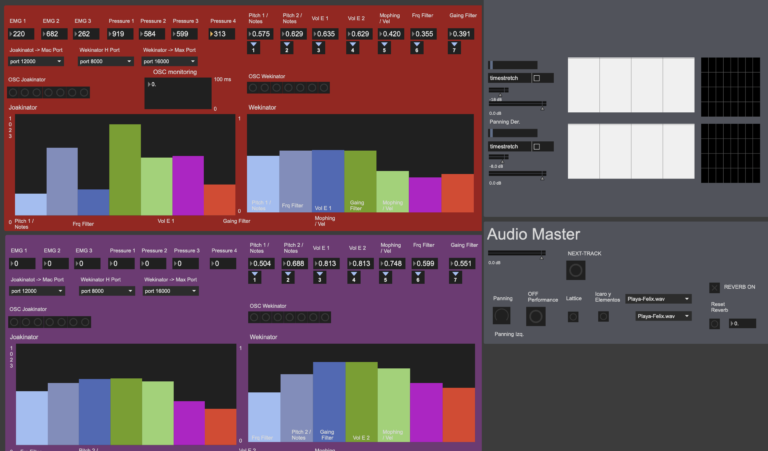
Task: Click the gain slider above Panning Der.
Action: (517, 105)
